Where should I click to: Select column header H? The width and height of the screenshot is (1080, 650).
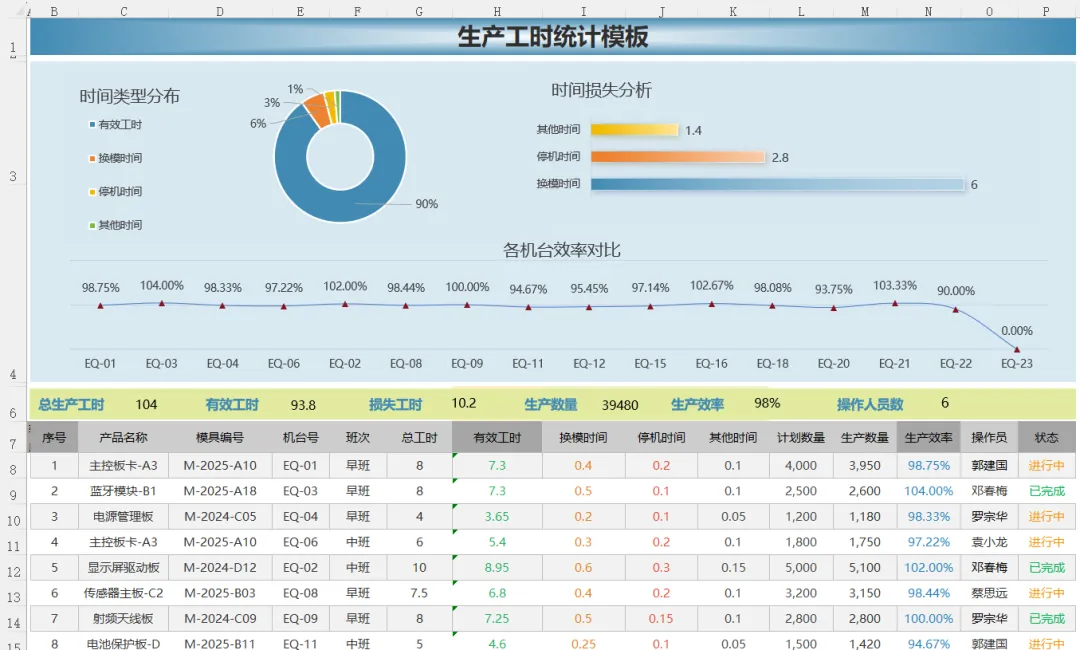click(x=497, y=12)
